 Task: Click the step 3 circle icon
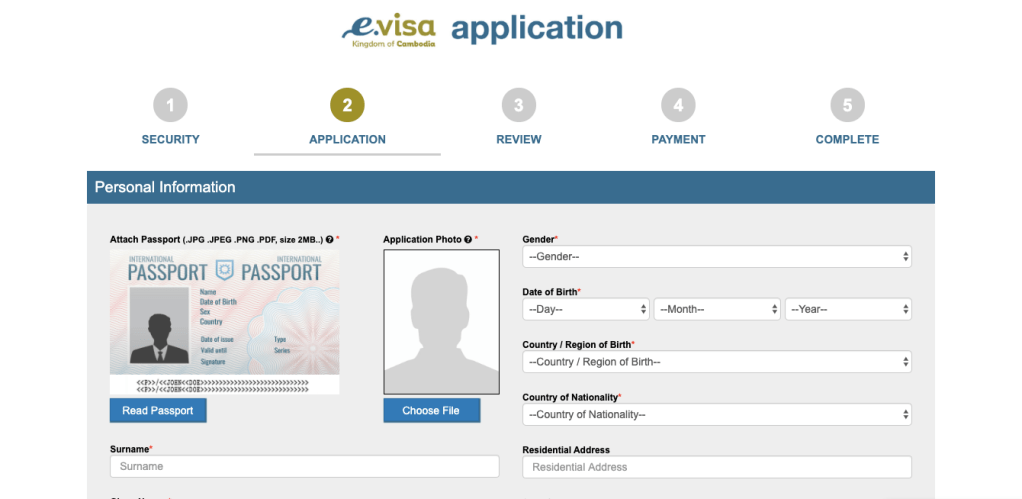(x=518, y=105)
